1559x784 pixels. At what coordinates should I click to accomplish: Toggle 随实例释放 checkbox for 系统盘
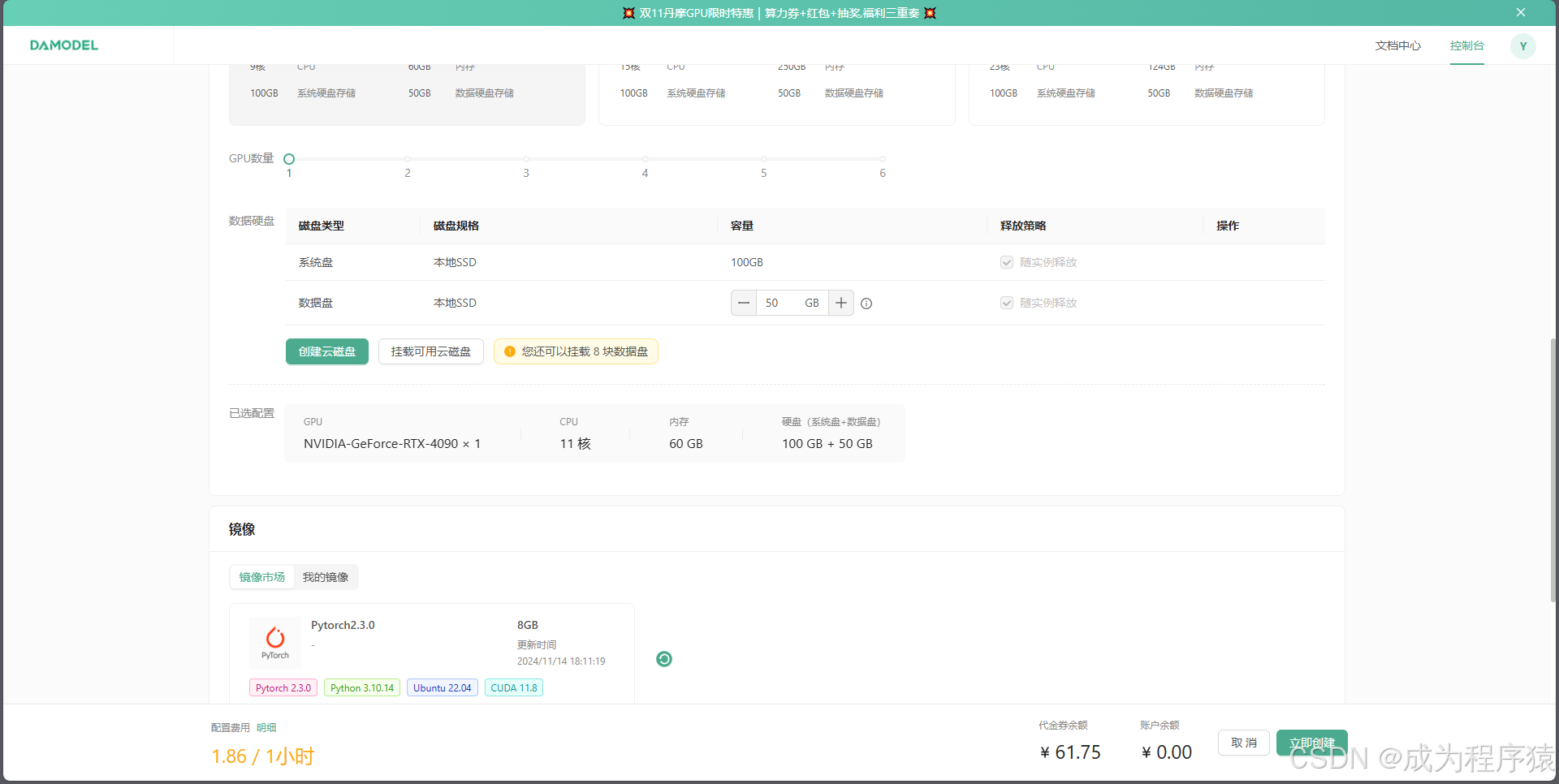tap(1007, 262)
